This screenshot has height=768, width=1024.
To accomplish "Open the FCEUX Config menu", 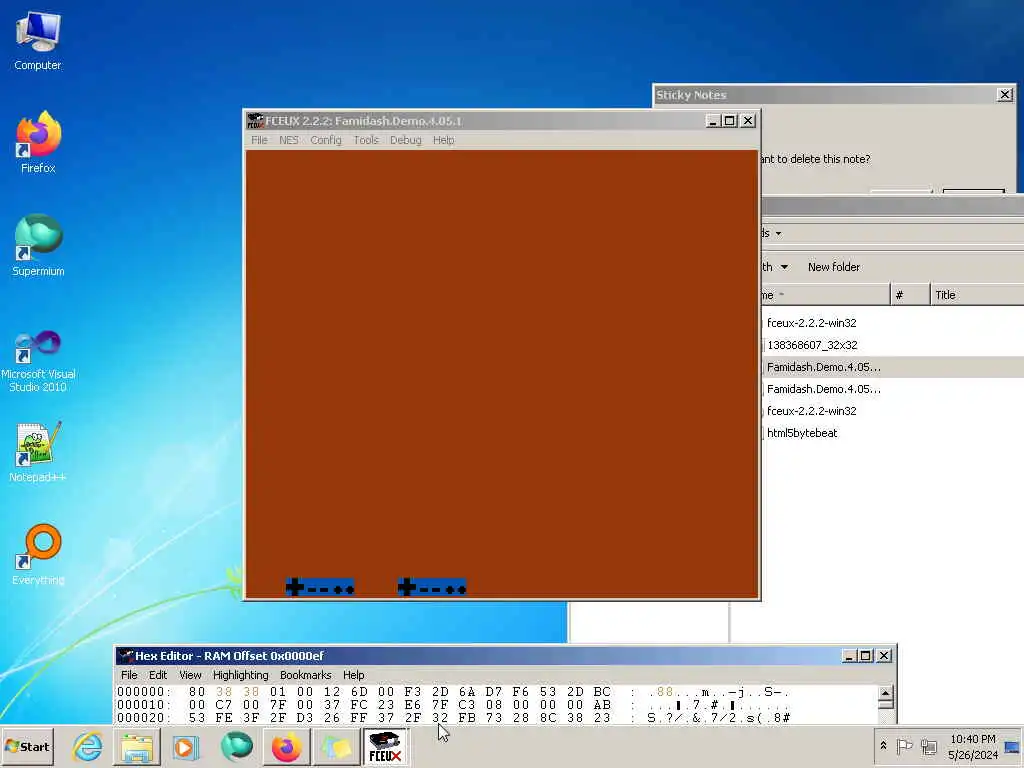I will [x=326, y=140].
